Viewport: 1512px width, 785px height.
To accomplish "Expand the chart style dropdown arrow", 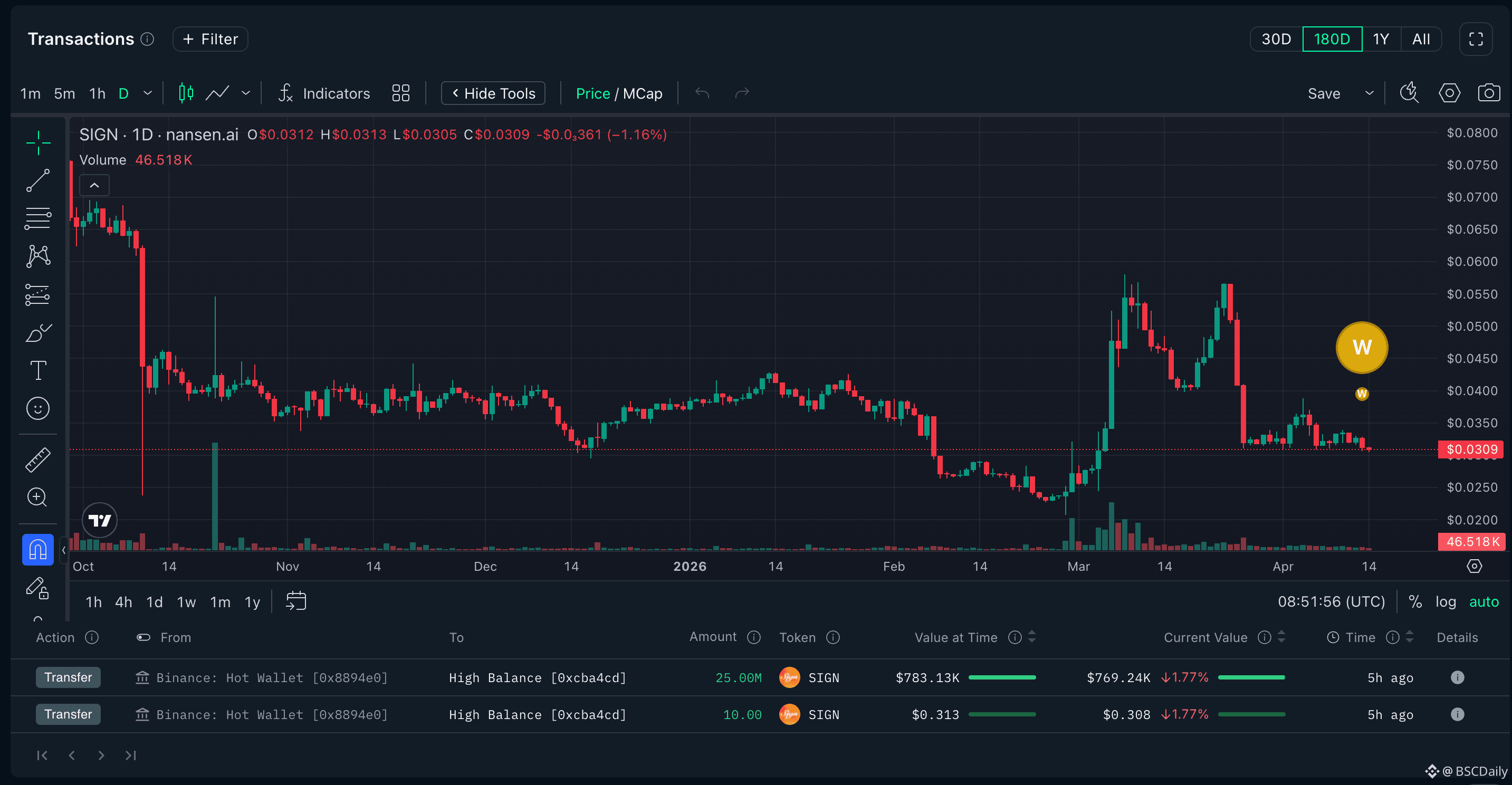I will (x=245, y=93).
